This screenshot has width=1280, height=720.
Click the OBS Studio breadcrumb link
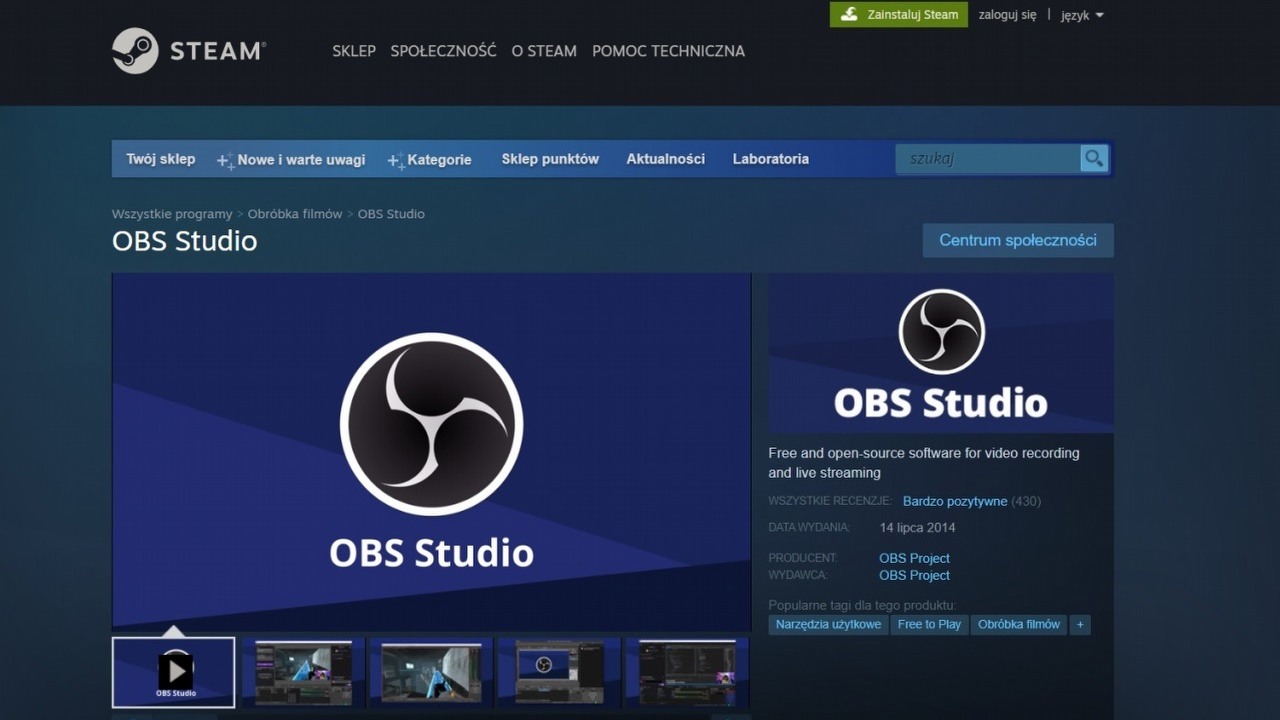coord(391,214)
